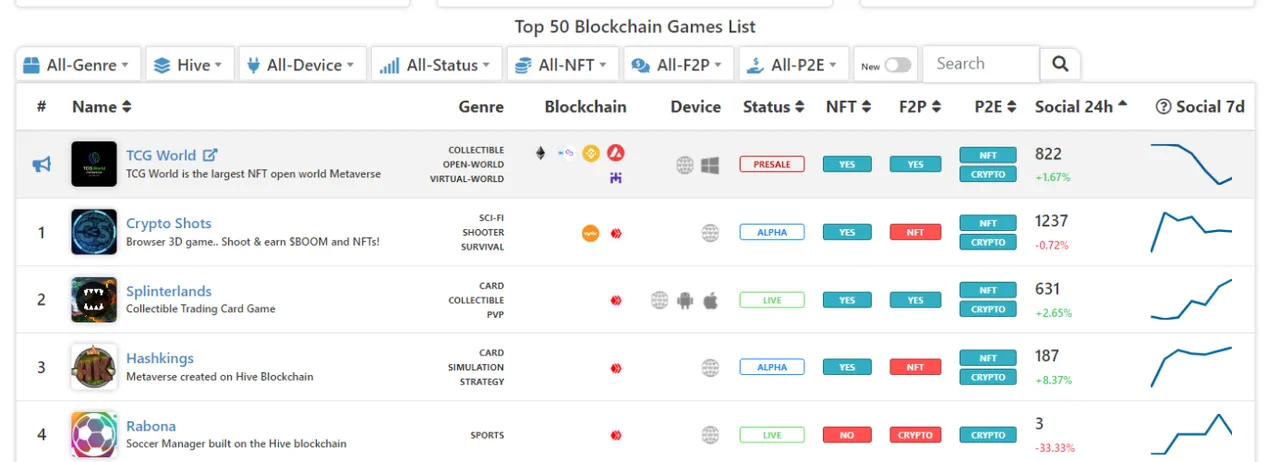
Task: Open the Crypto Shots game link
Action: click(x=169, y=223)
